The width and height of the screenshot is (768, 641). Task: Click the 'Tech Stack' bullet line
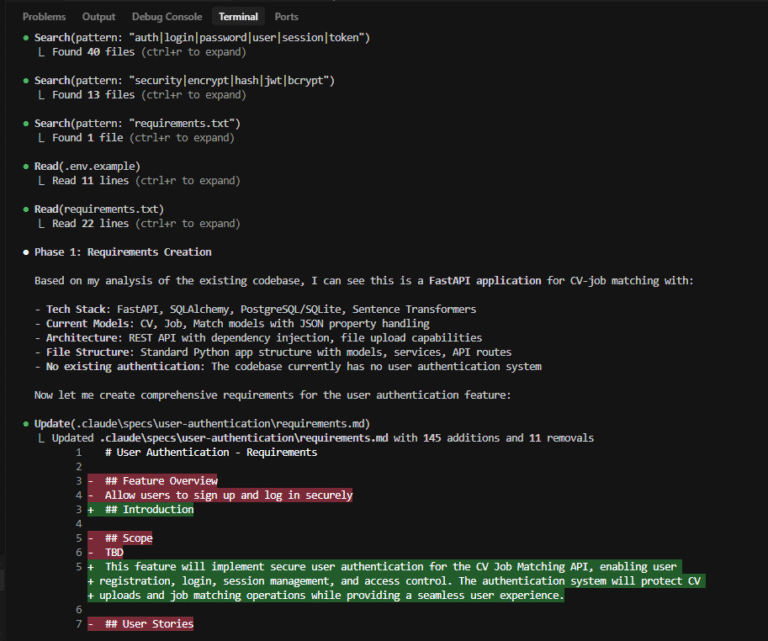pyautogui.click(x=255, y=309)
